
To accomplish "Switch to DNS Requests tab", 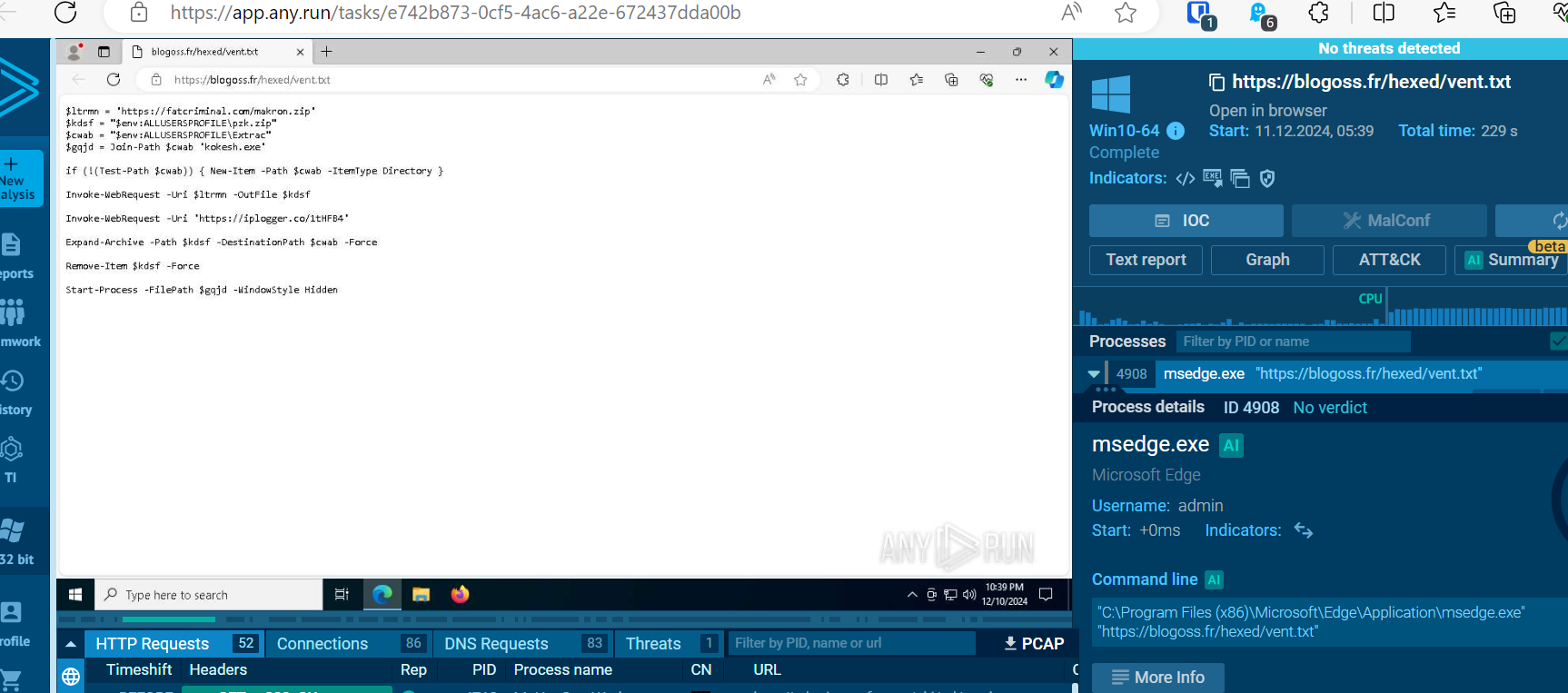I will click(523, 644).
